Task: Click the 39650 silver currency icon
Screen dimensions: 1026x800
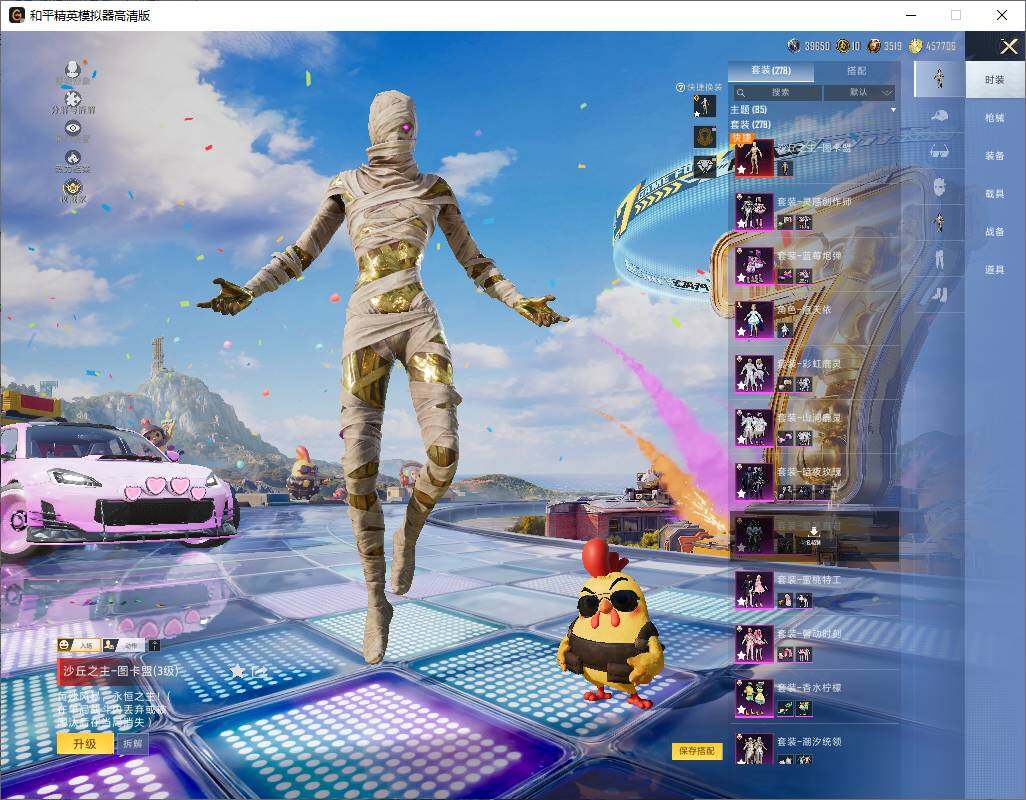Action: pos(794,45)
